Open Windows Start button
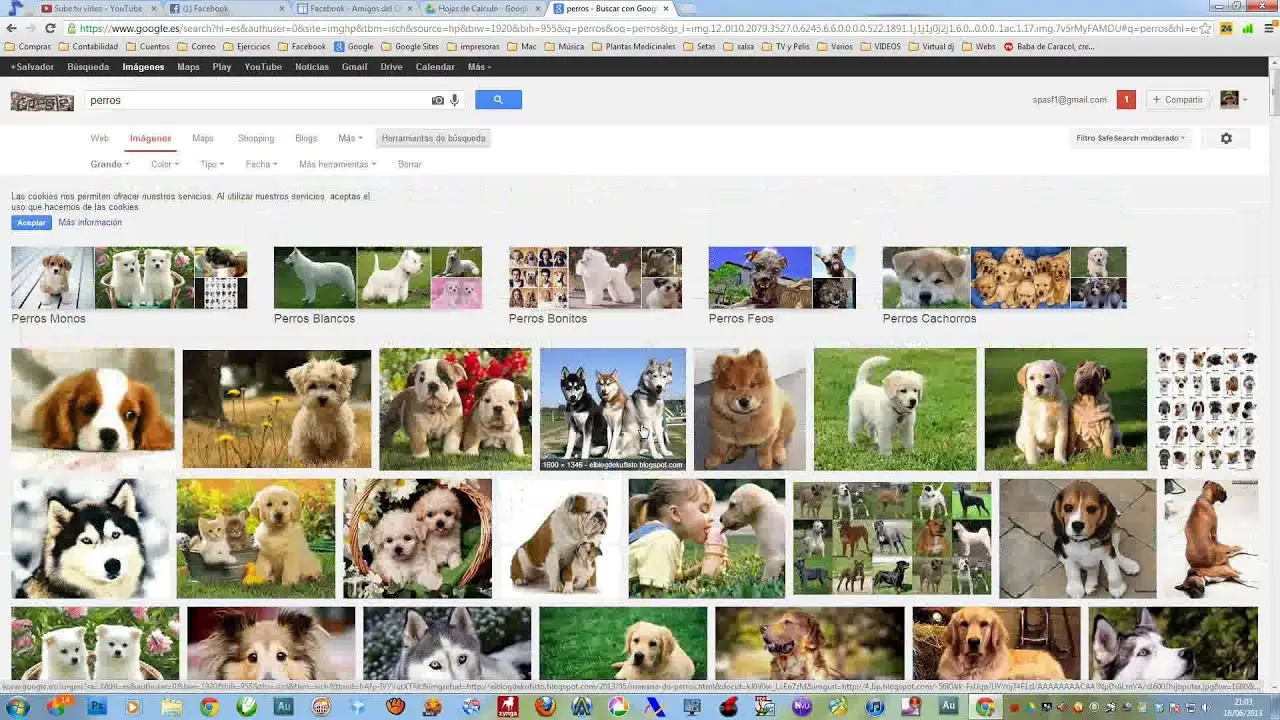This screenshot has height=720, width=1280. 18,707
